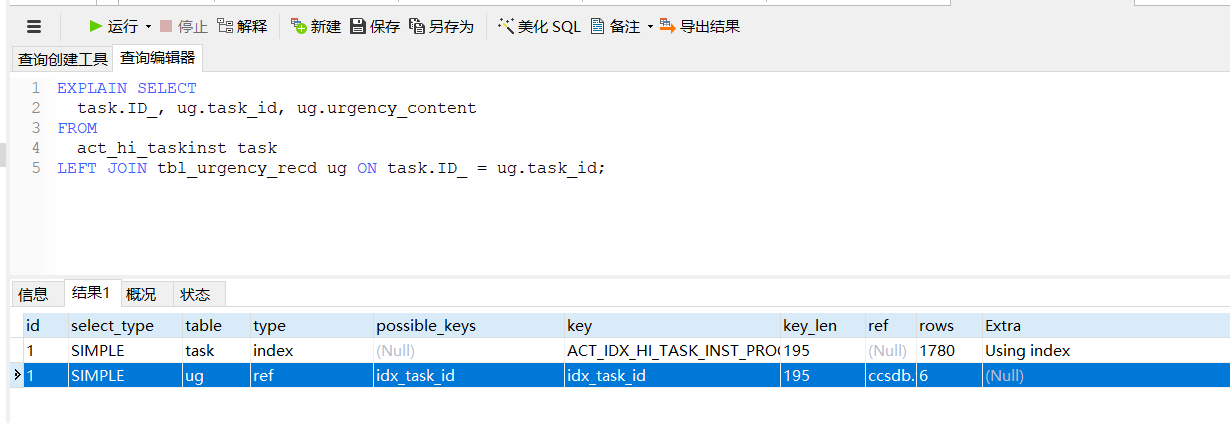Expand the Comment (备注) dropdown arrow
This screenshot has width=1230, height=423.
pos(650,27)
